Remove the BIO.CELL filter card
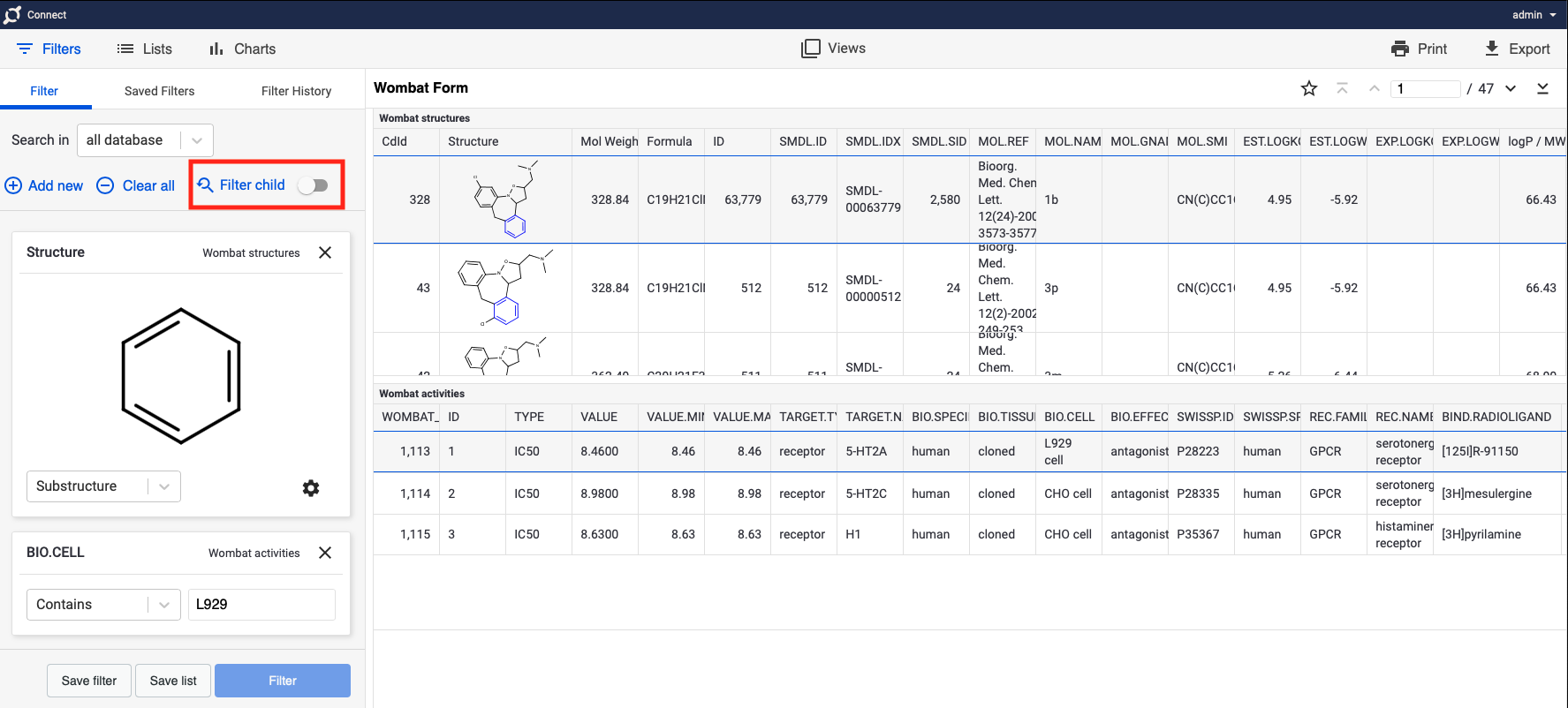This screenshot has width=1568, height=708. (x=325, y=553)
